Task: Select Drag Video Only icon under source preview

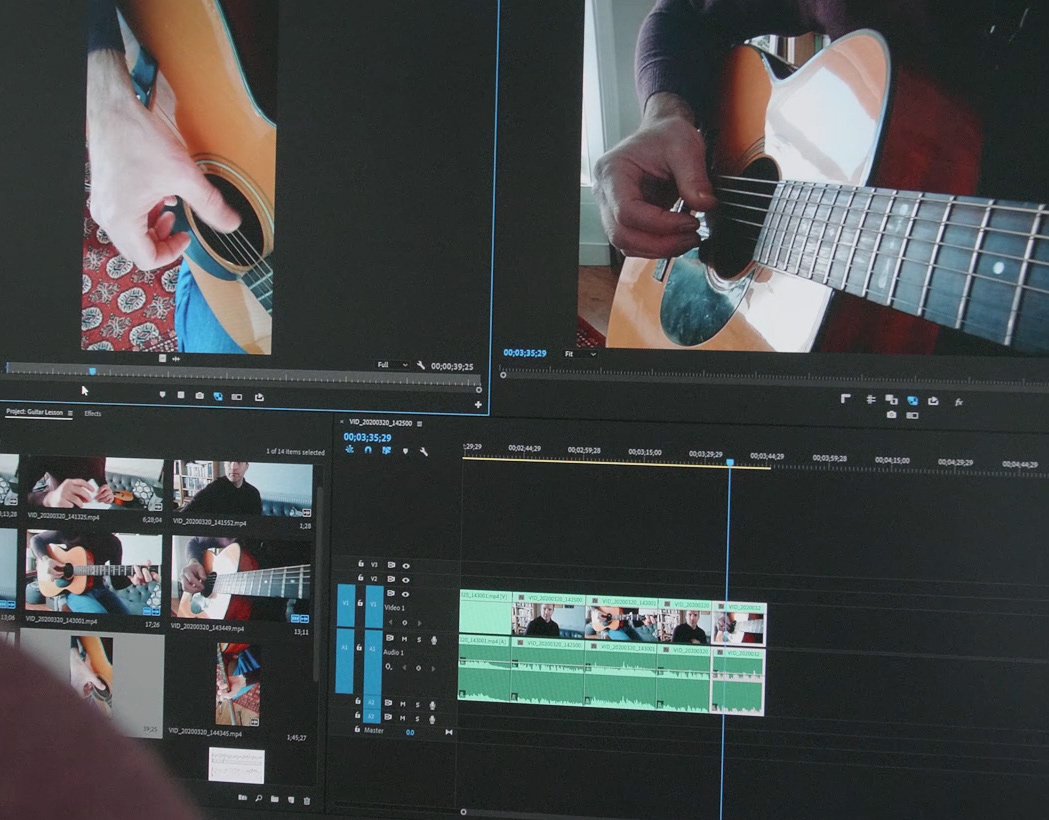Action: (x=162, y=358)
